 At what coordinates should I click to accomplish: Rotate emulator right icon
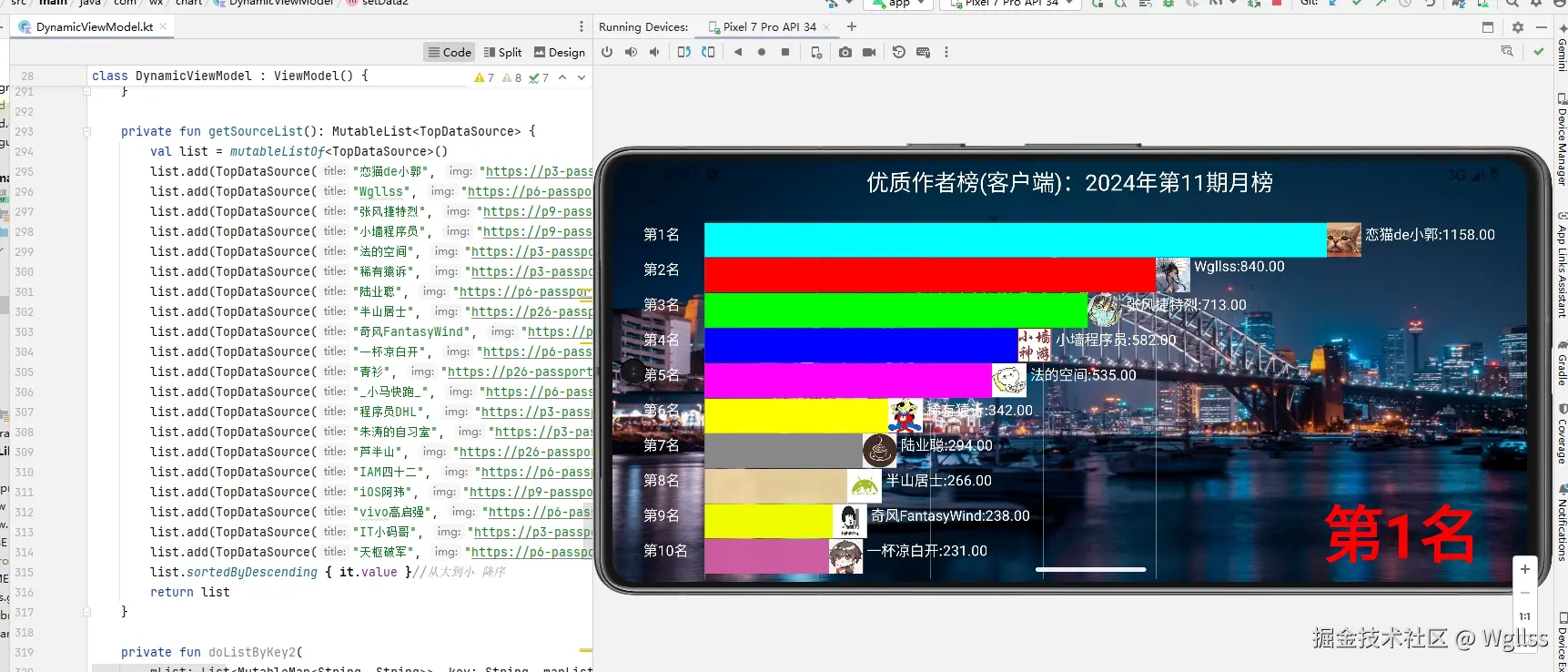(708, 52)
